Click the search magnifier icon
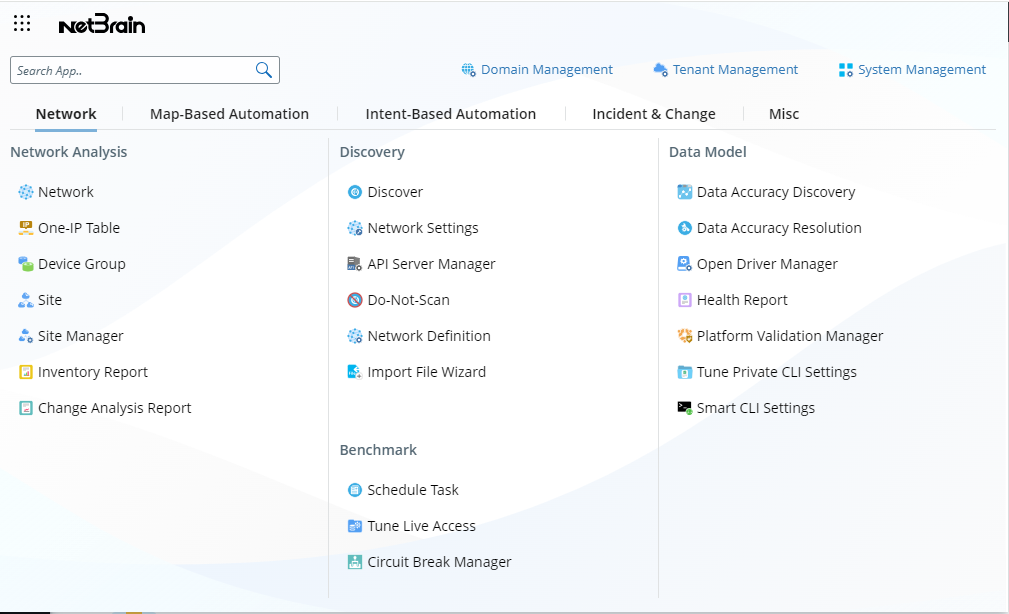The image size is (1009, 614). point(264,70)
